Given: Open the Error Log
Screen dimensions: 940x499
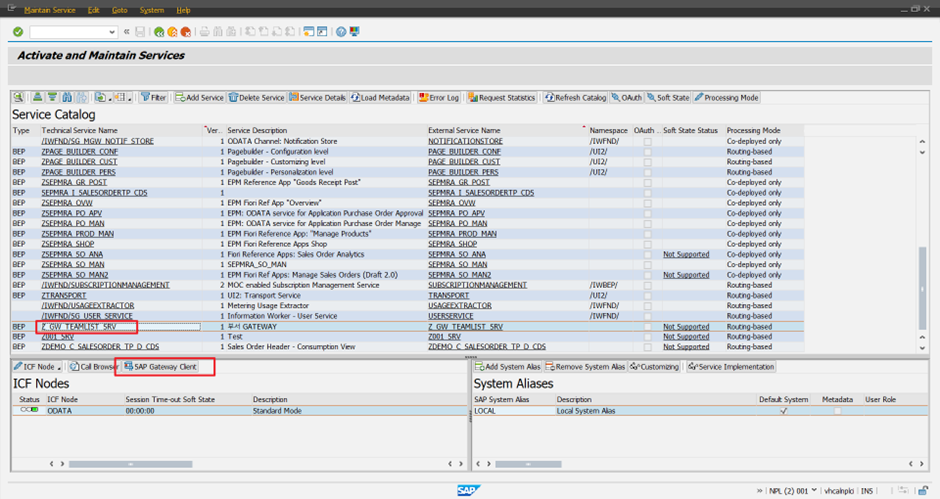Looking at the screenshot, I should pyautogui.click(x=439, y=97).
